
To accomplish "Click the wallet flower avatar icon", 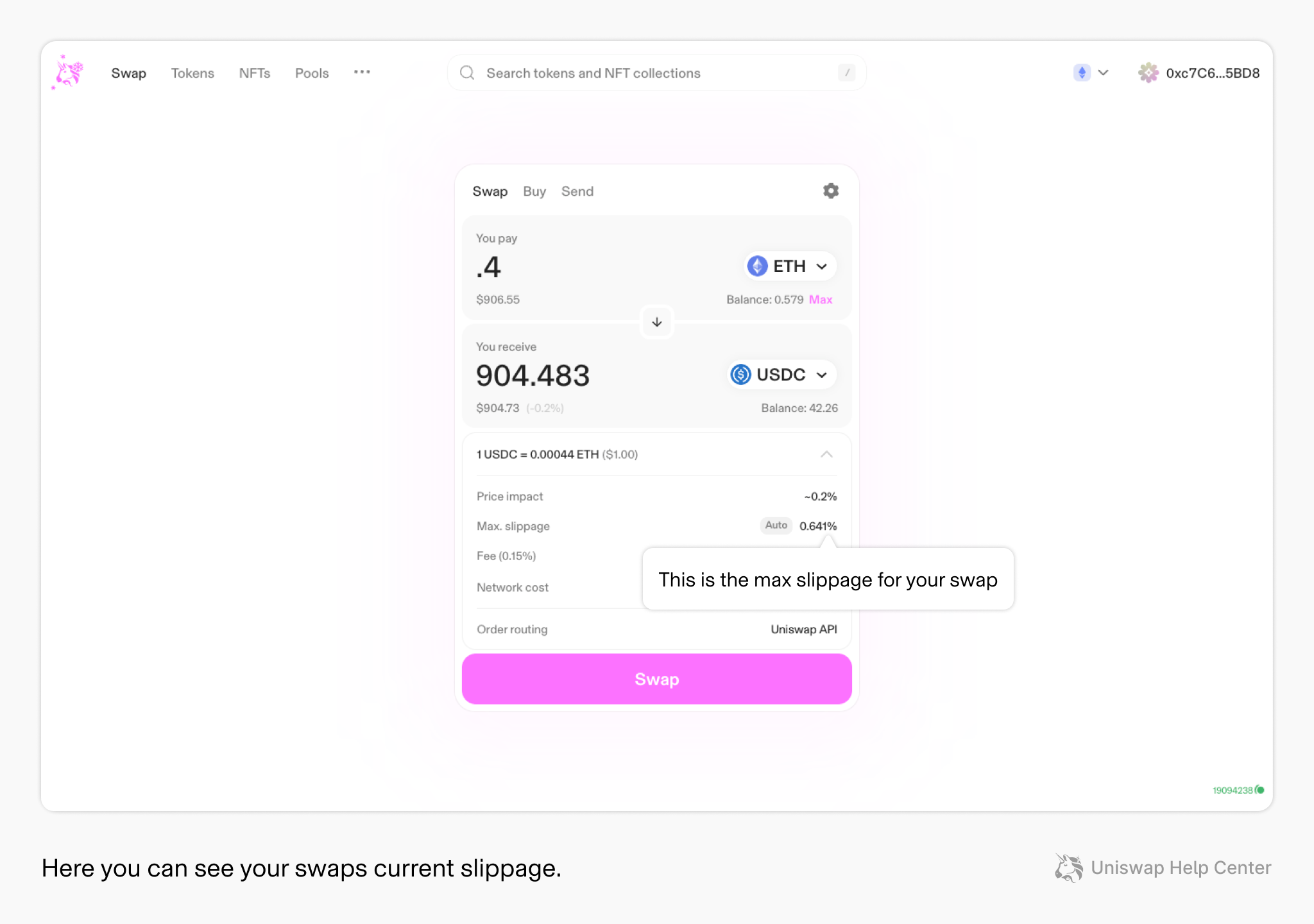I will pyautogui.click(x=1148, y=73).
